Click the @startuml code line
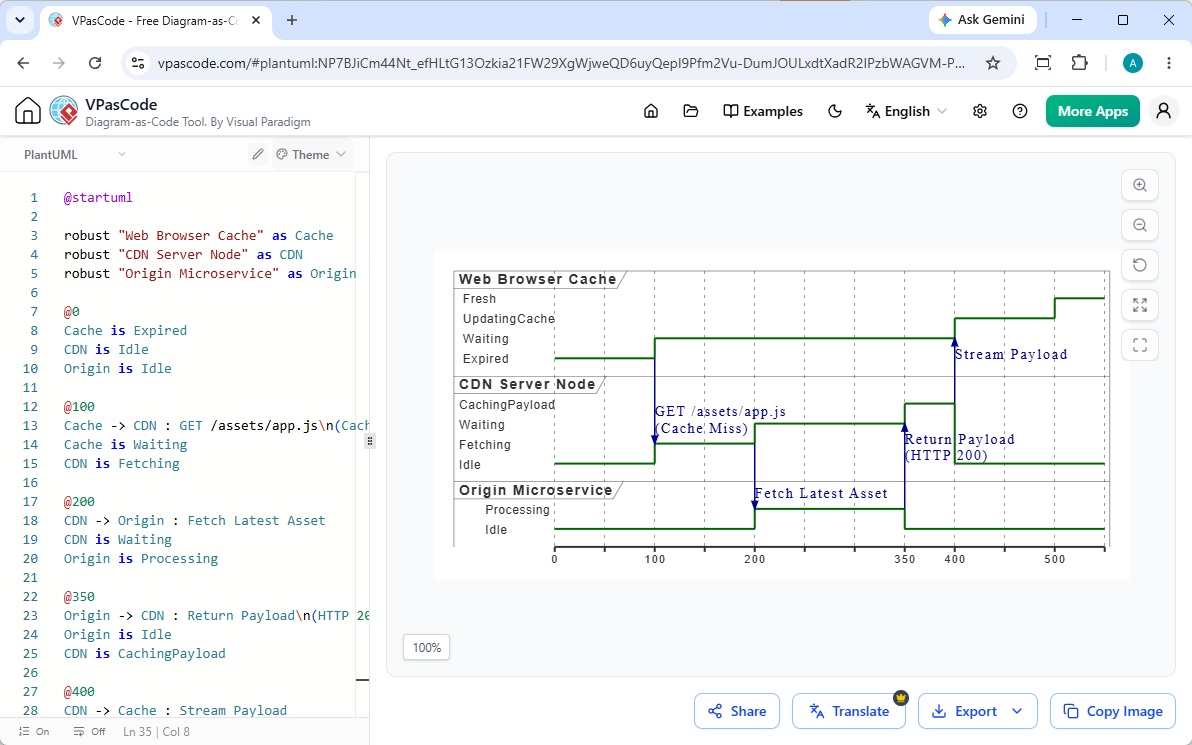Image resolution: width=1192 pixels, height=745 pixels. tap(98, 198)
